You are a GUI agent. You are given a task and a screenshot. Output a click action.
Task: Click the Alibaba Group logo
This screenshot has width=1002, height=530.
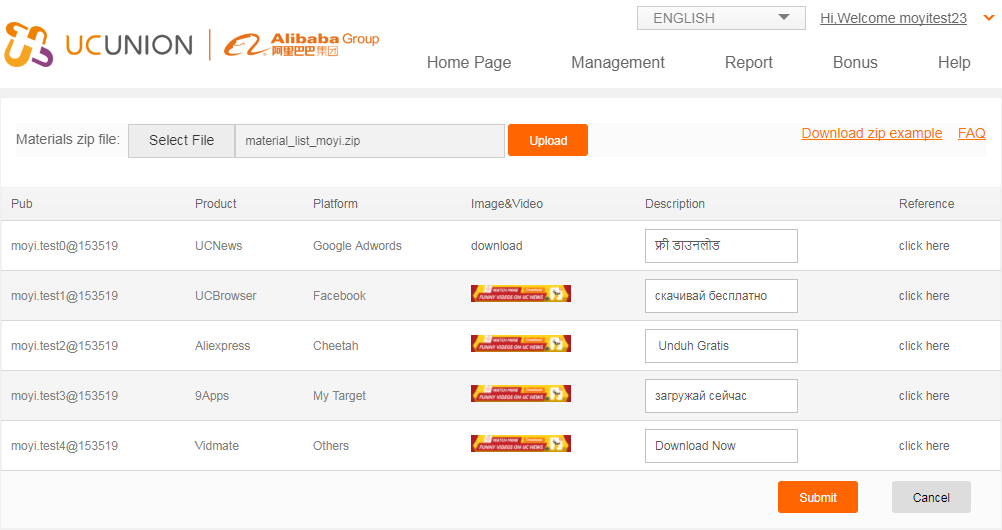[x=301, y=45]
